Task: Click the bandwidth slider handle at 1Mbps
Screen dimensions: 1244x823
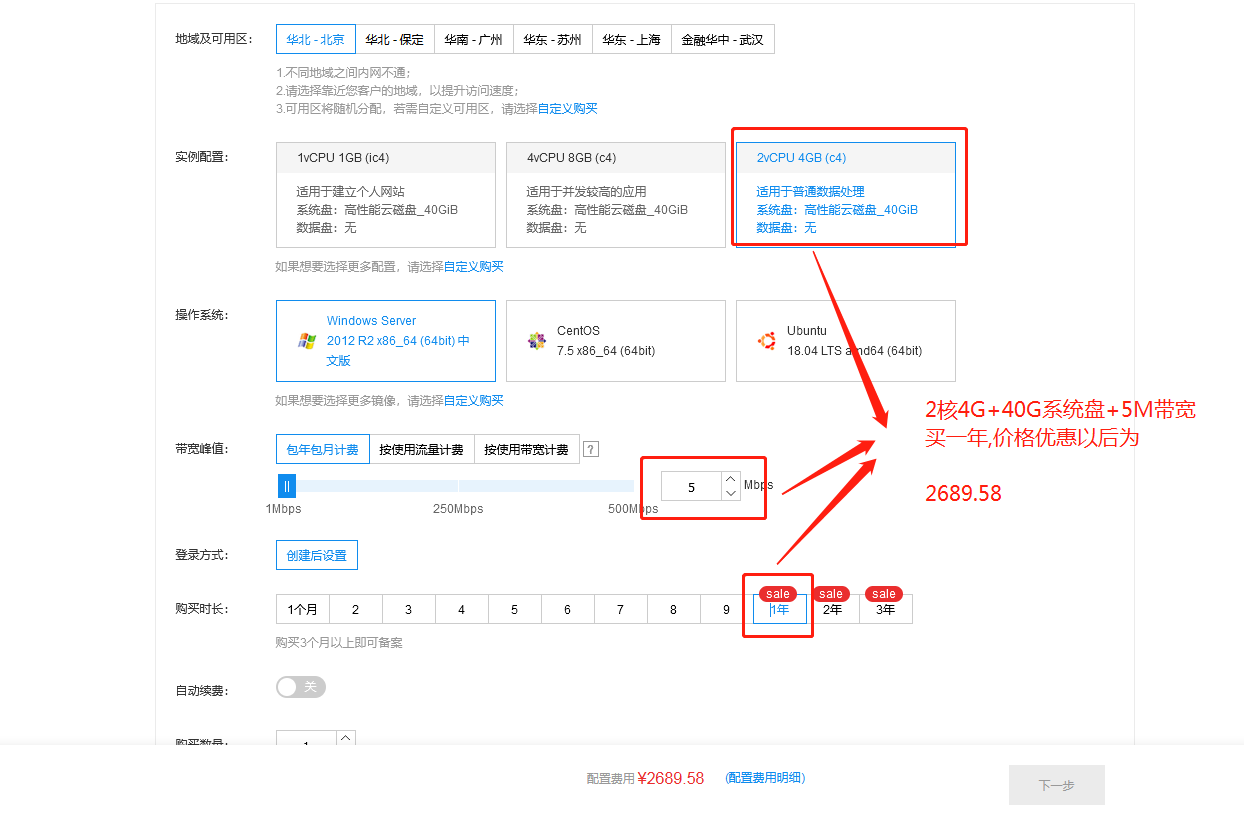Action: tap(287, 485)
